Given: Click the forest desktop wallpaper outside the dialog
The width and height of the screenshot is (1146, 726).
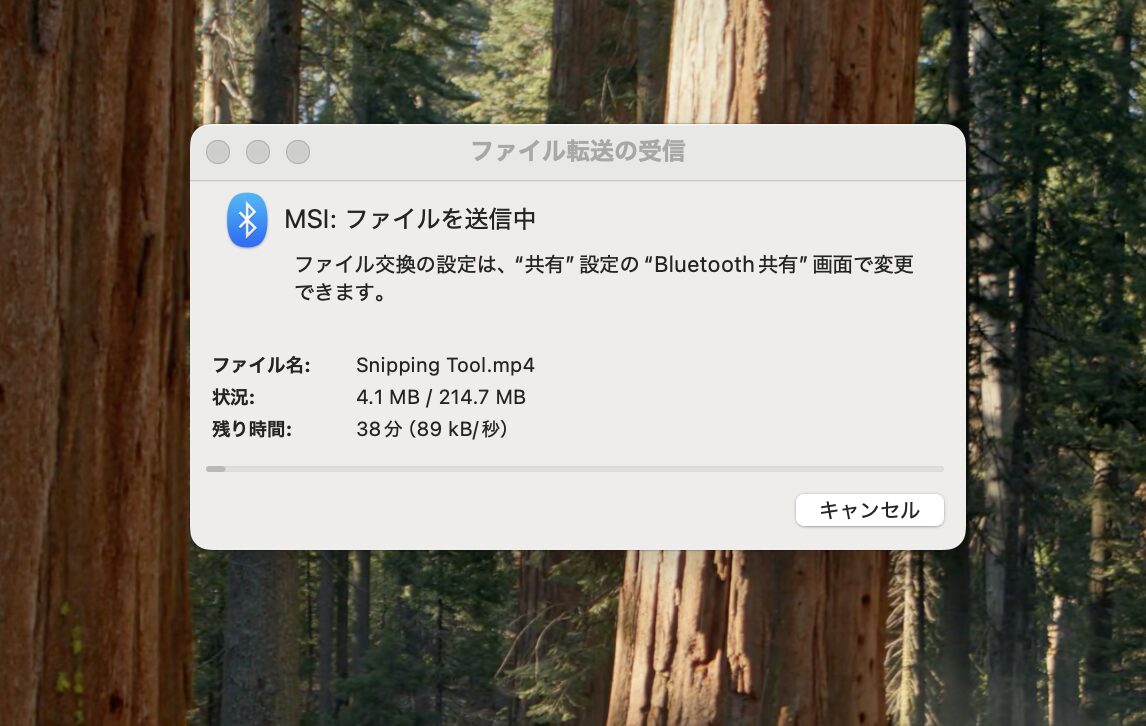Looking at the screenshot, I should tap(95, 366).
